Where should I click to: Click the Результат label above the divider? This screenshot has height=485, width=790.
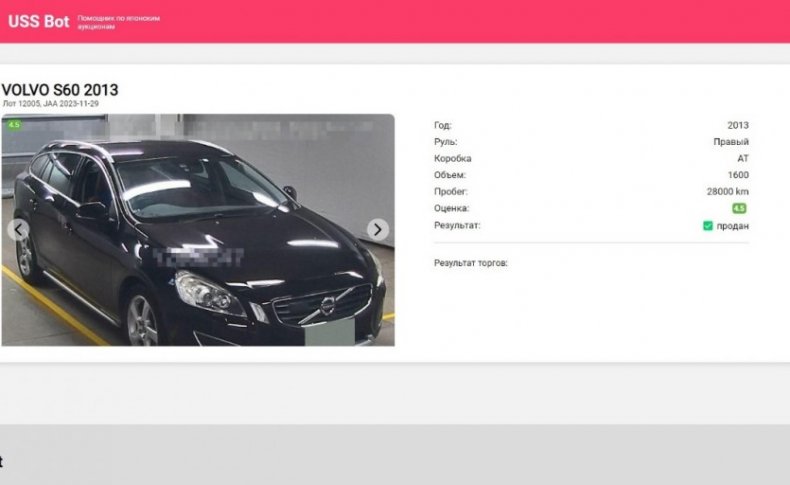457,225
